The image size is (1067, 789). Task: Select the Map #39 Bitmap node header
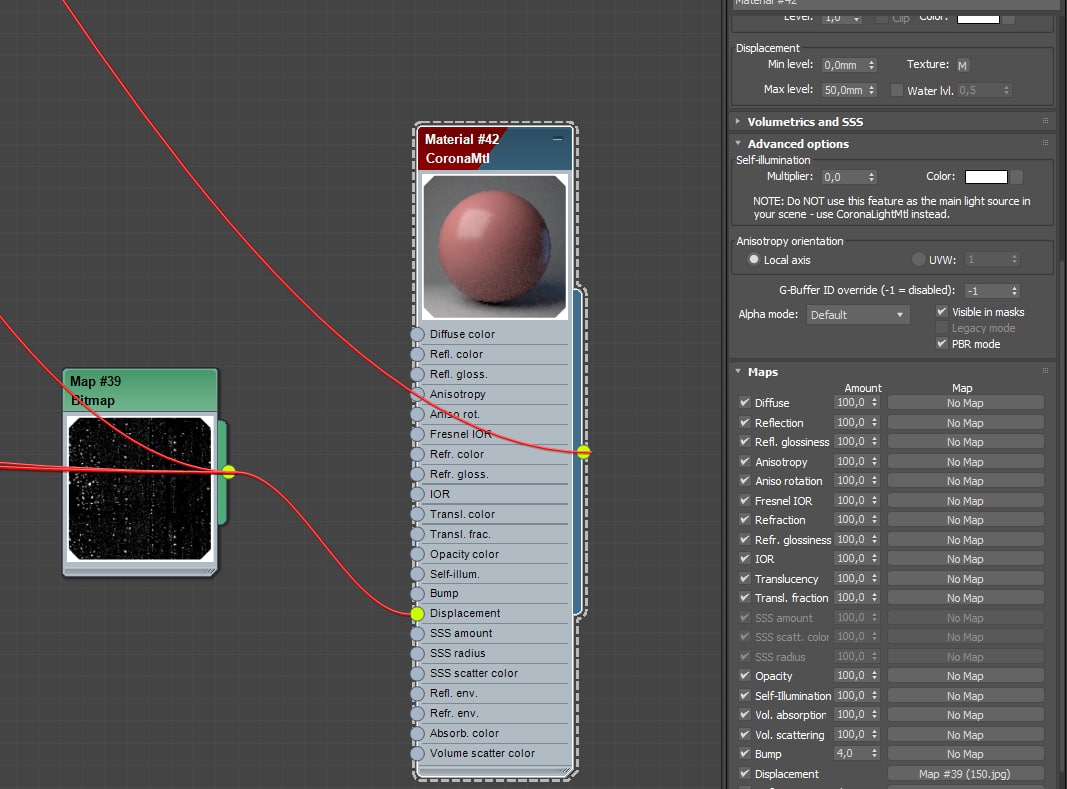(x=140, y=391)
